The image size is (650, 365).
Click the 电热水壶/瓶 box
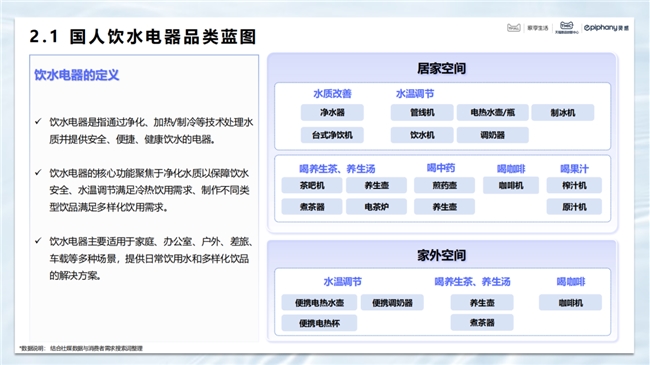(492, 112)
